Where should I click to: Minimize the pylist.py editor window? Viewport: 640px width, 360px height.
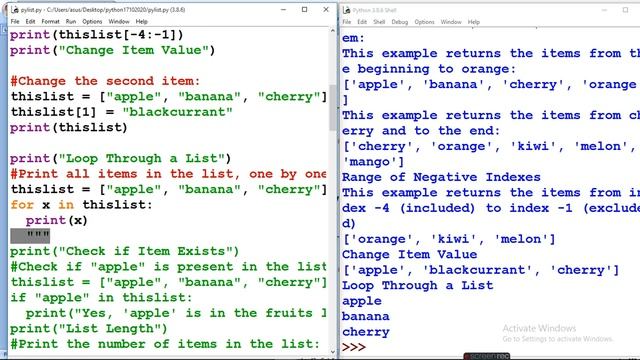click(284, 9)
